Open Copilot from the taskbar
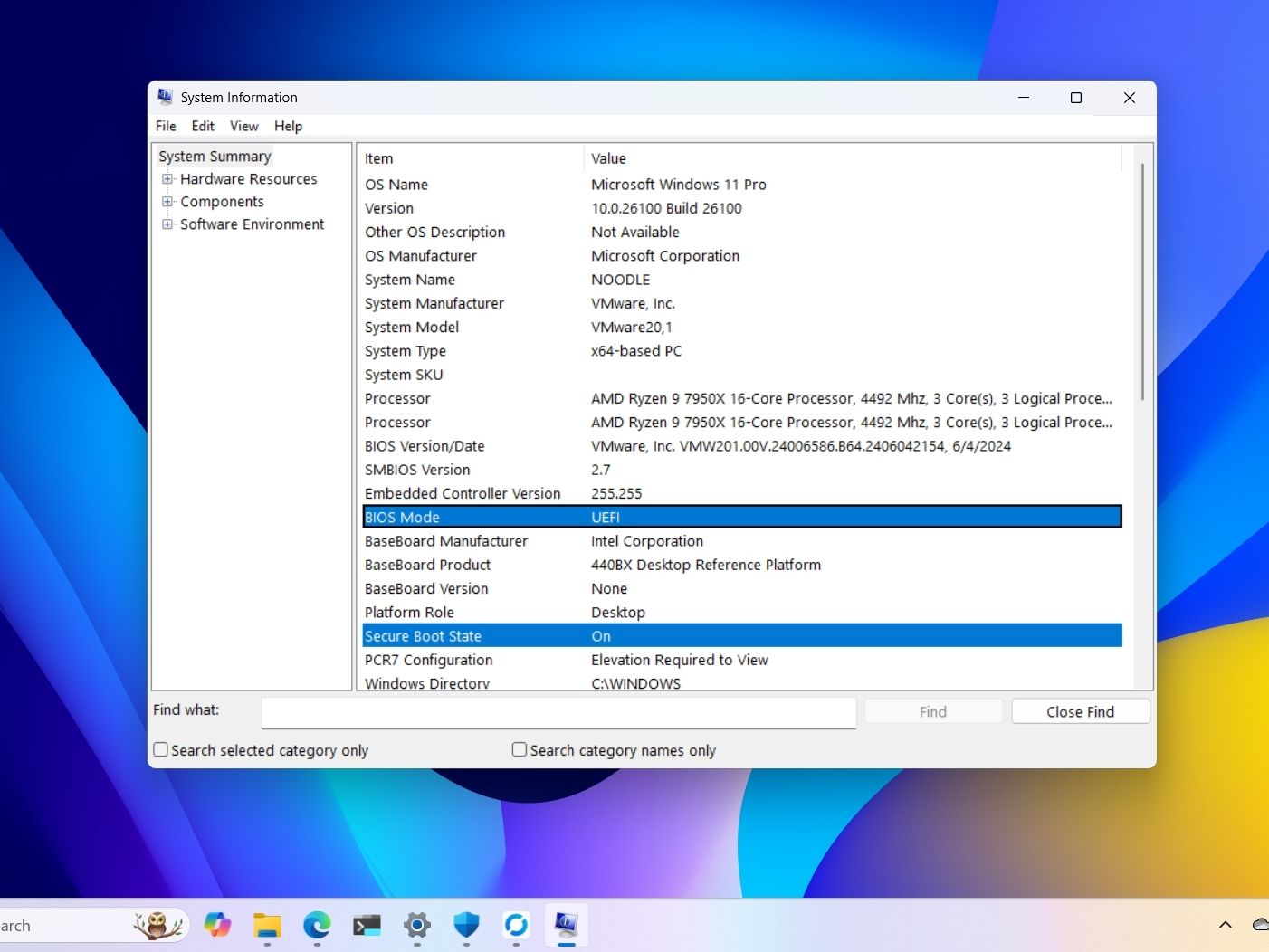The image size is (1269, 952). click(217, 925)
